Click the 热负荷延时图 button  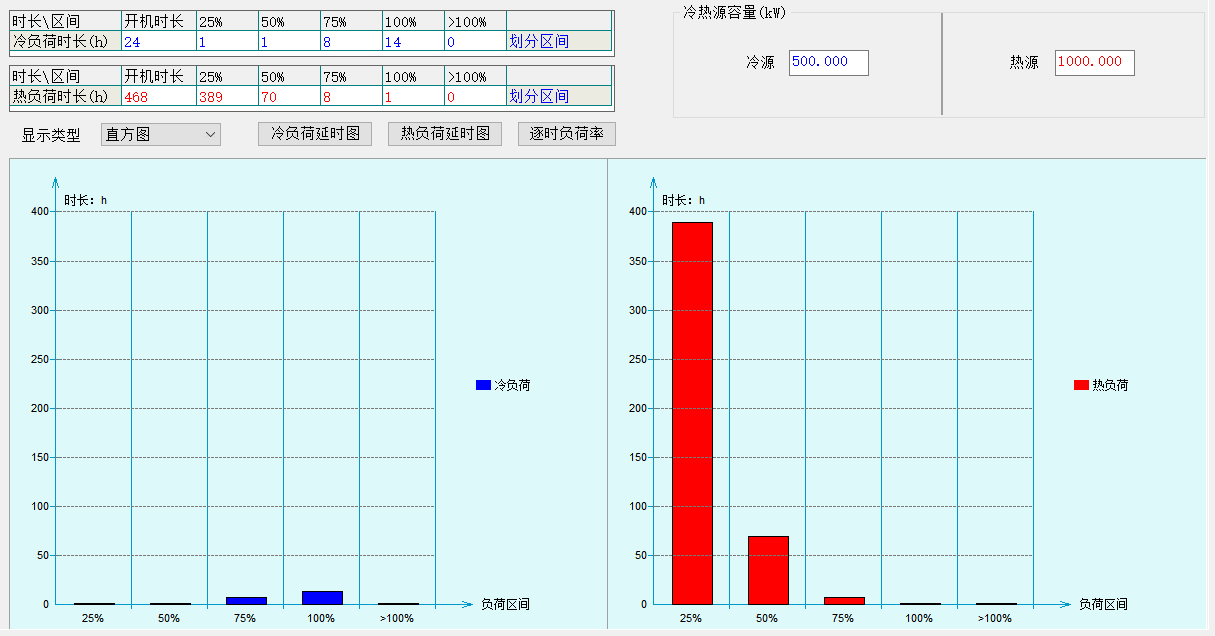(445, 134)
